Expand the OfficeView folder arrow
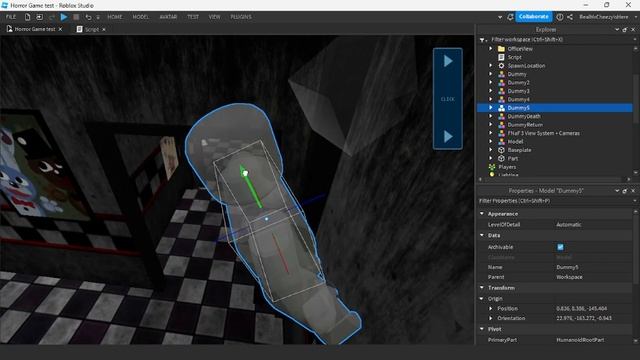This screenshot has height=360, width=640. (x=491, y=49)
